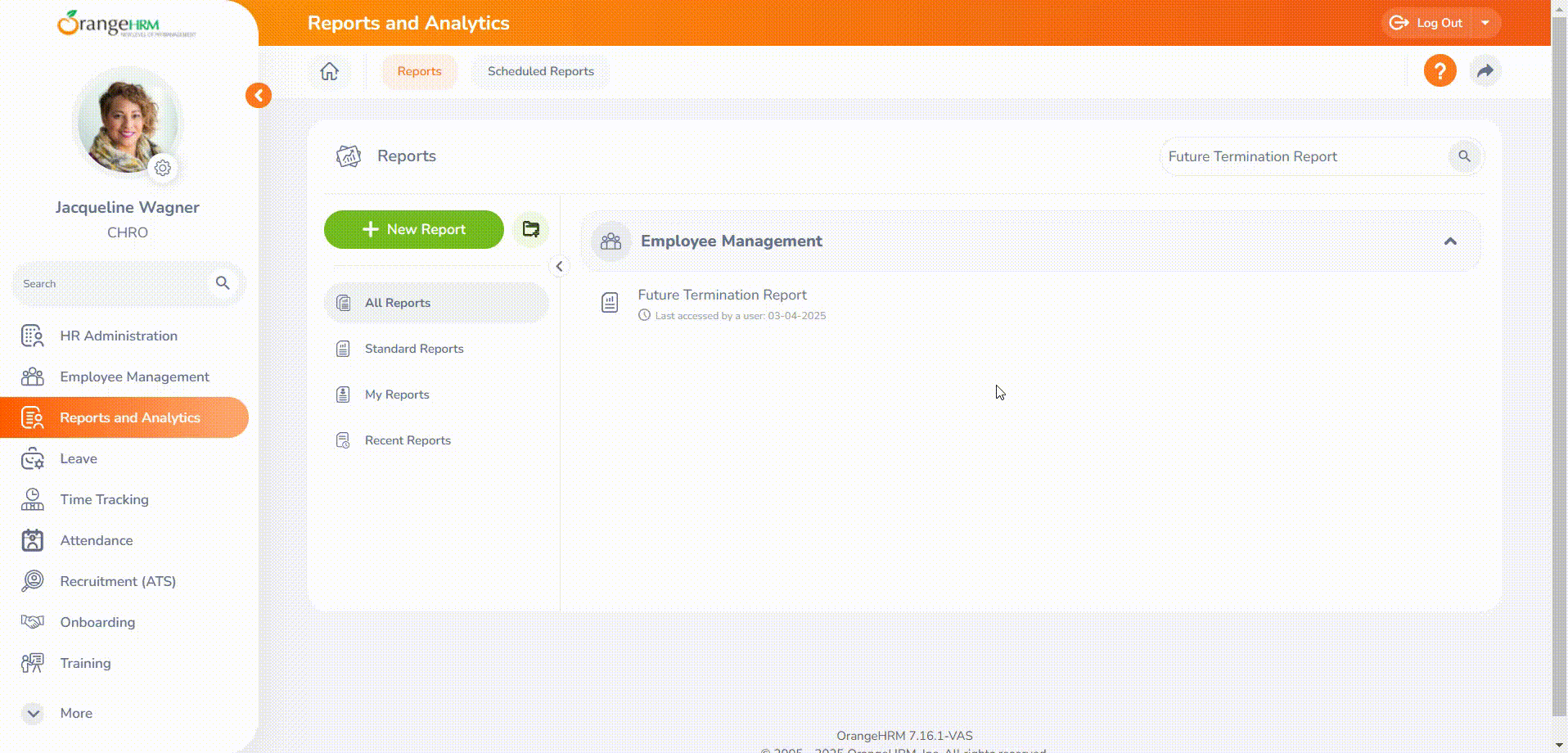1568x753 pixels.
Task: Open the Log Out dropdown arrow
Action: (x=1485, y=23)
